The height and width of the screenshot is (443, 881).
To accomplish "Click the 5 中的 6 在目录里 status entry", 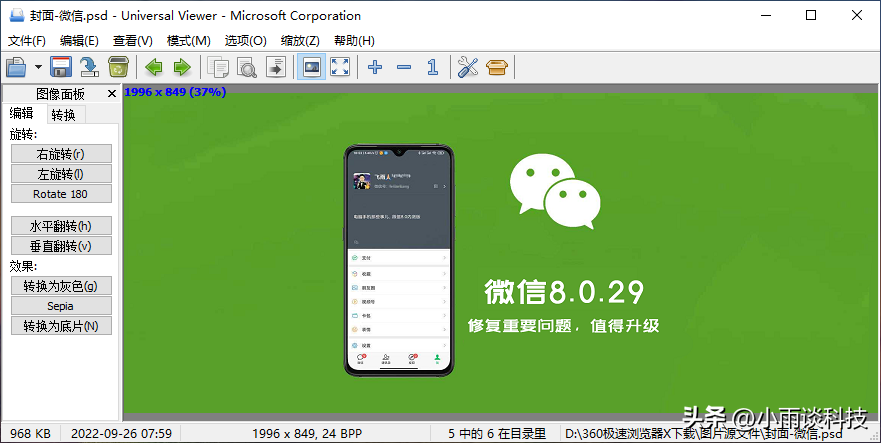I will pos(497,433).
